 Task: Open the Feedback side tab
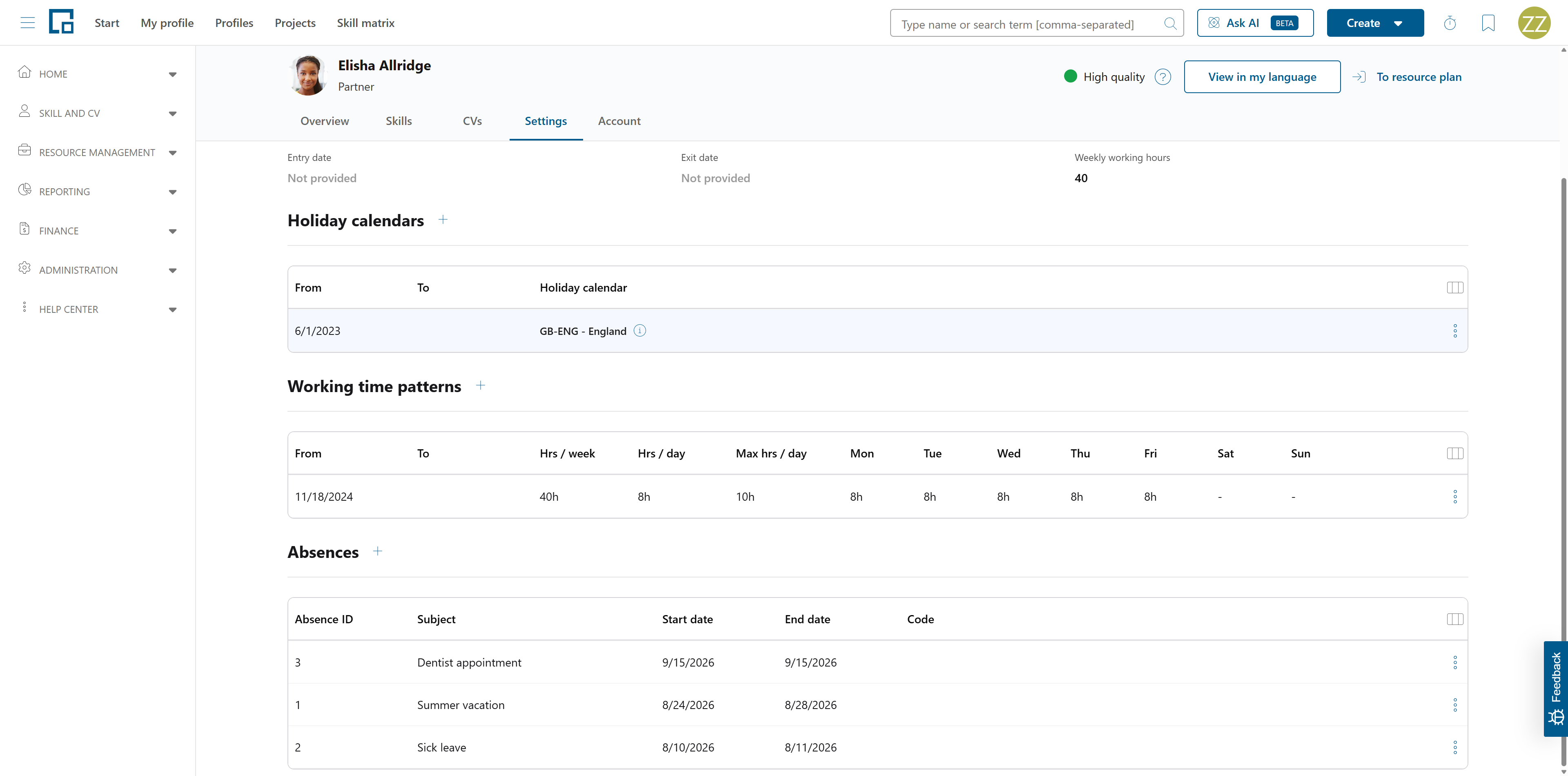(x=1556, y=688)
